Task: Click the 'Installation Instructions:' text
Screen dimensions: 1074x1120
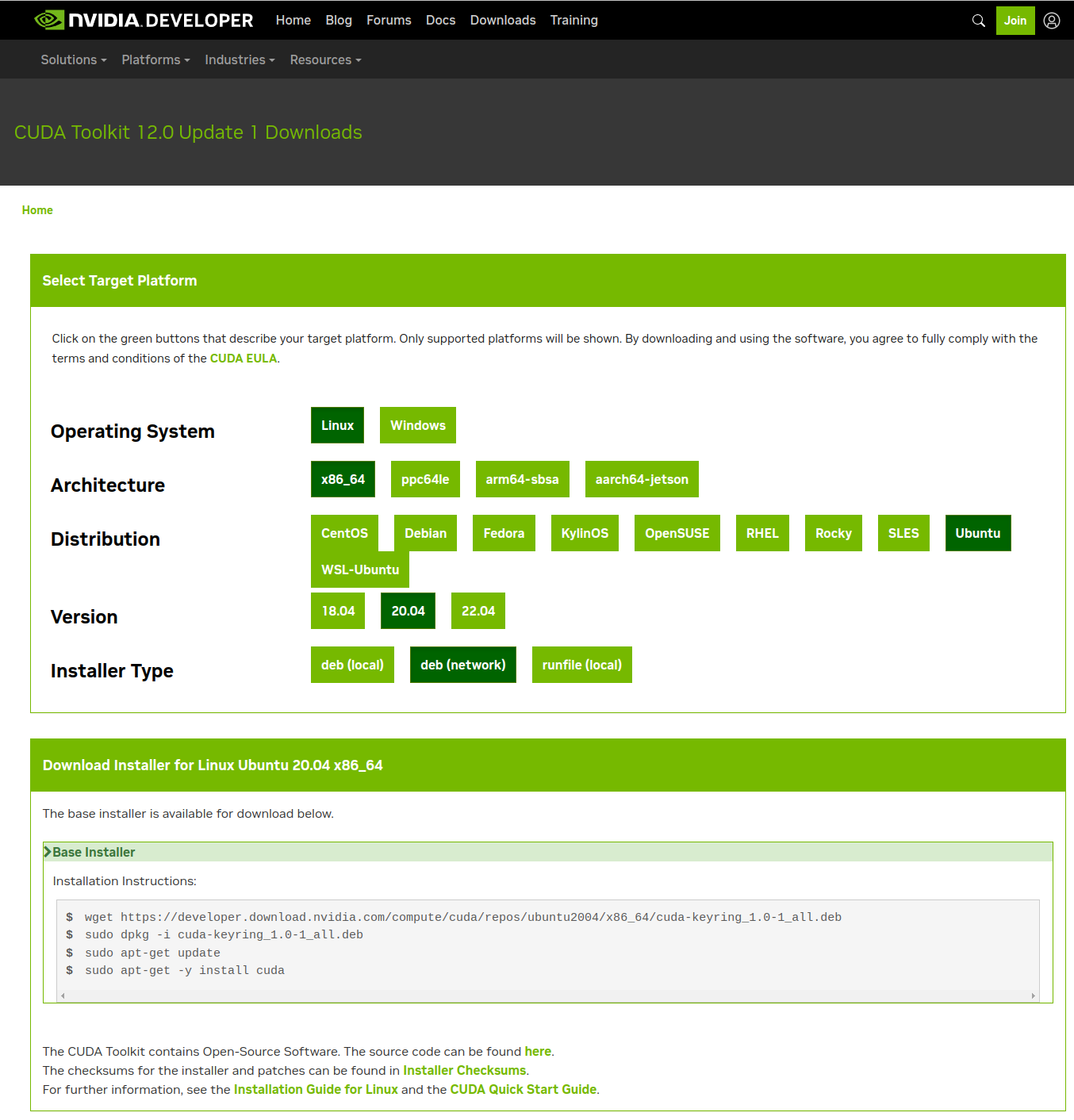Action: [125, 881]
